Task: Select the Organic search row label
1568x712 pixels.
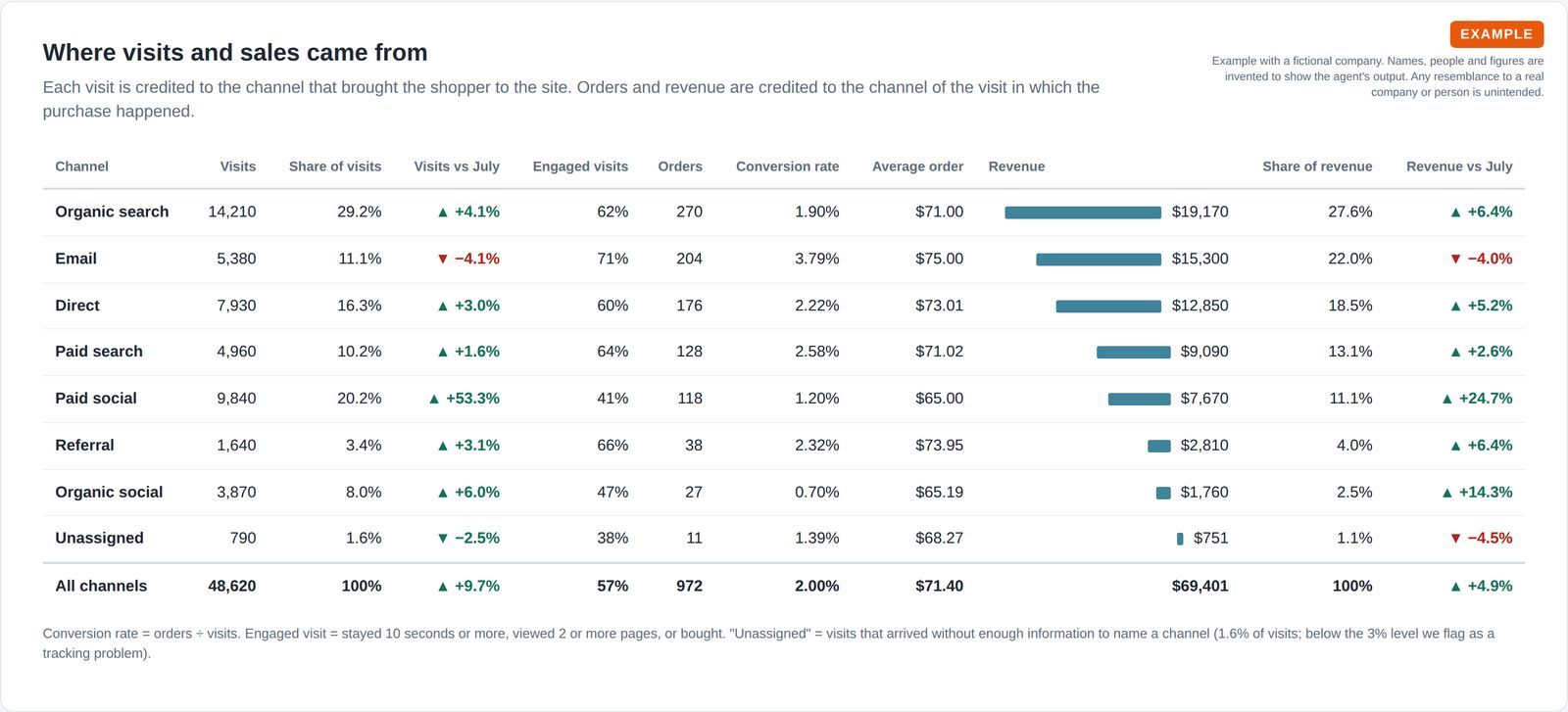Action: pos(112,212)
